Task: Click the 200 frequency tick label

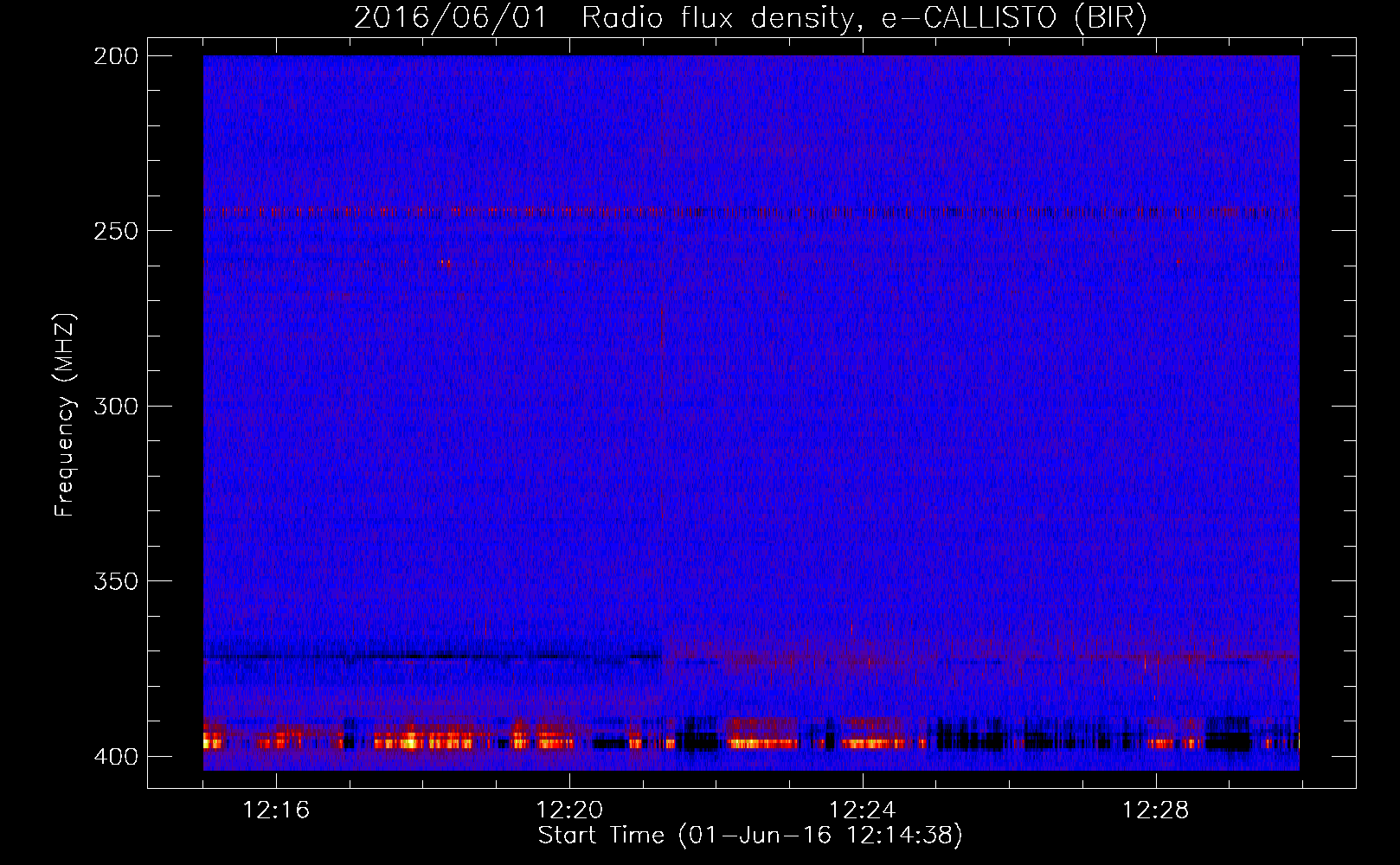Action: [116, 56]
